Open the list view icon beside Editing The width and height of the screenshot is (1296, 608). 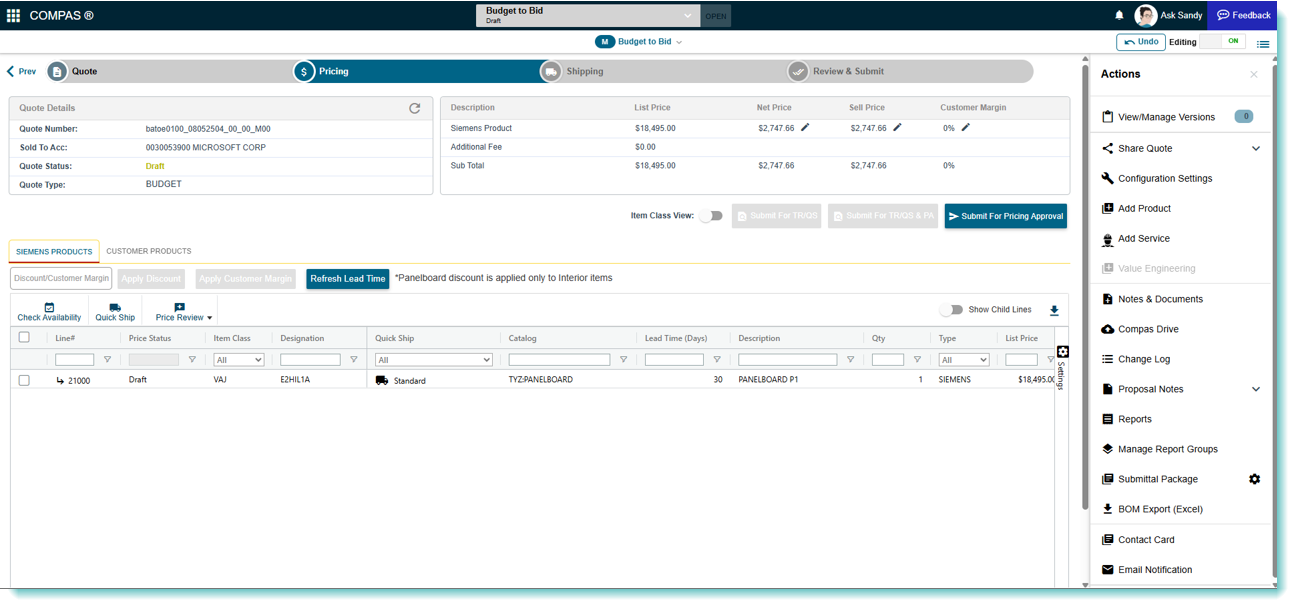pos(1263,43)
